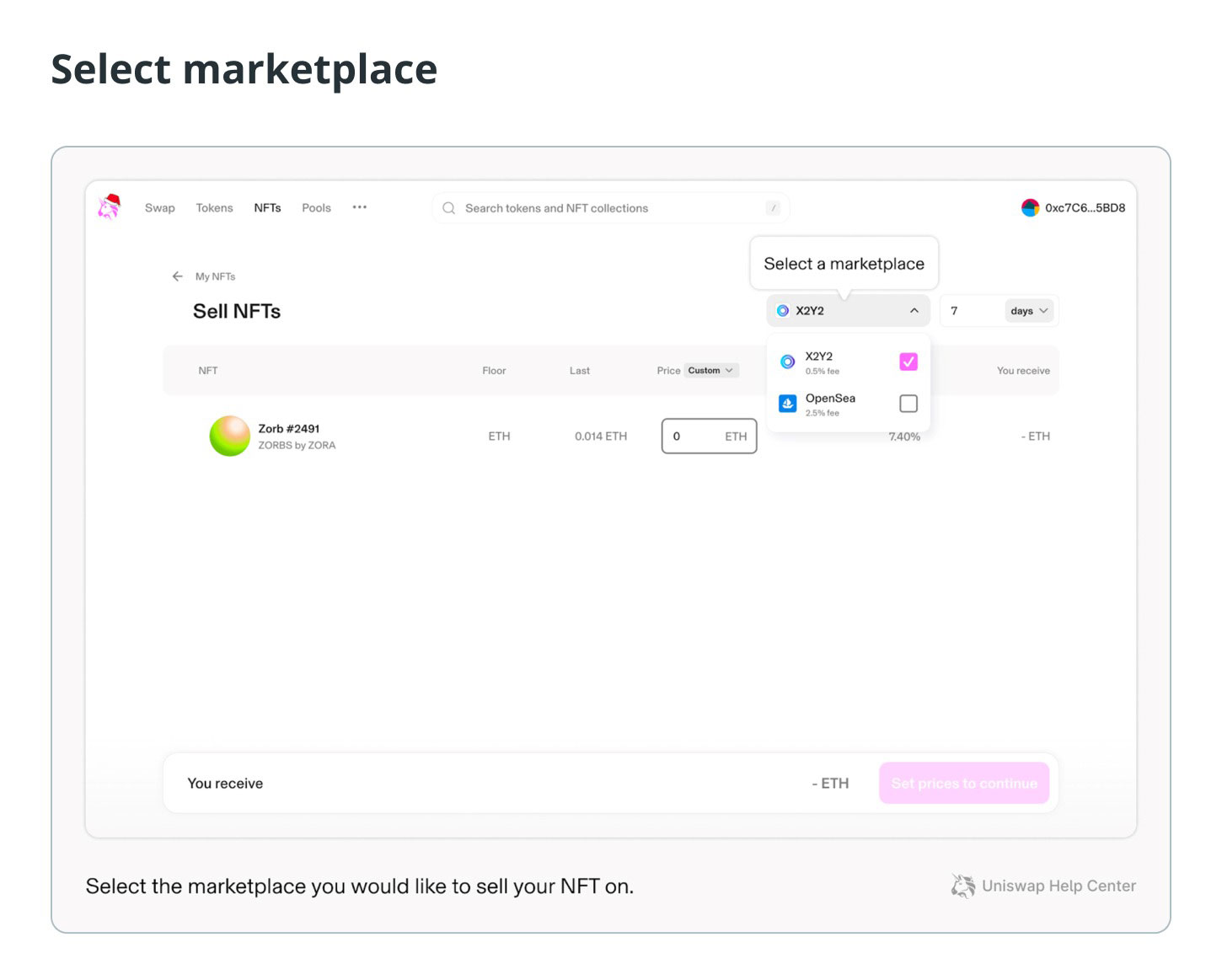
Task: Click the wallet avatar icon
Action: pos(1030,207)
